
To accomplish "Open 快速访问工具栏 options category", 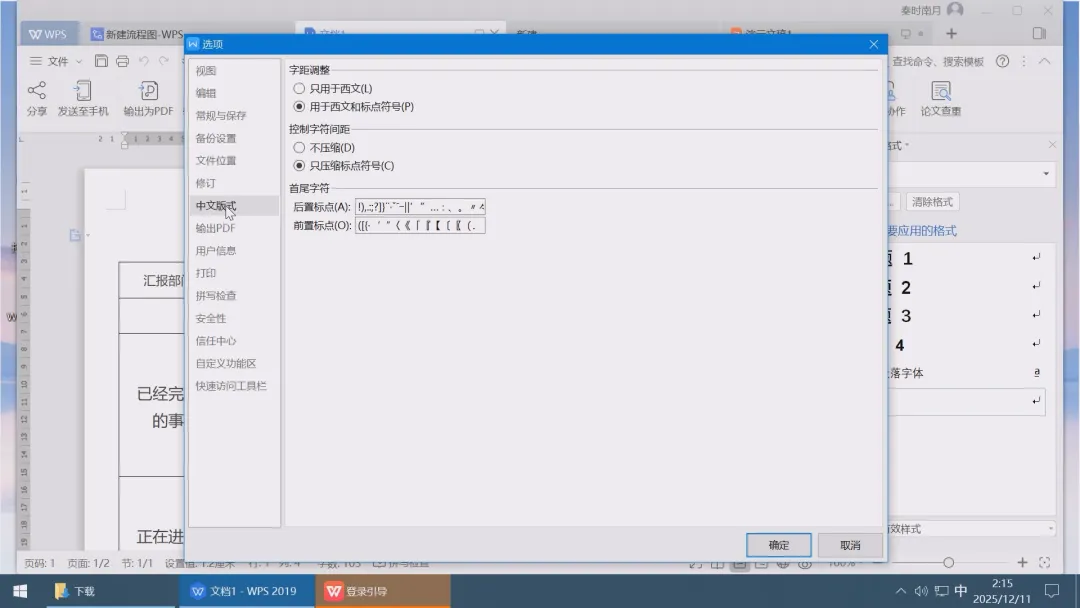I will (x=233, y=386).
